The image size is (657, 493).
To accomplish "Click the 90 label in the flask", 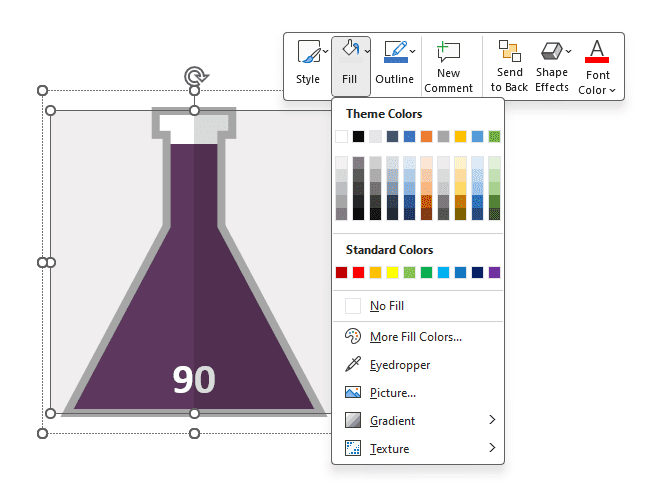I will (x=194, y=380).
